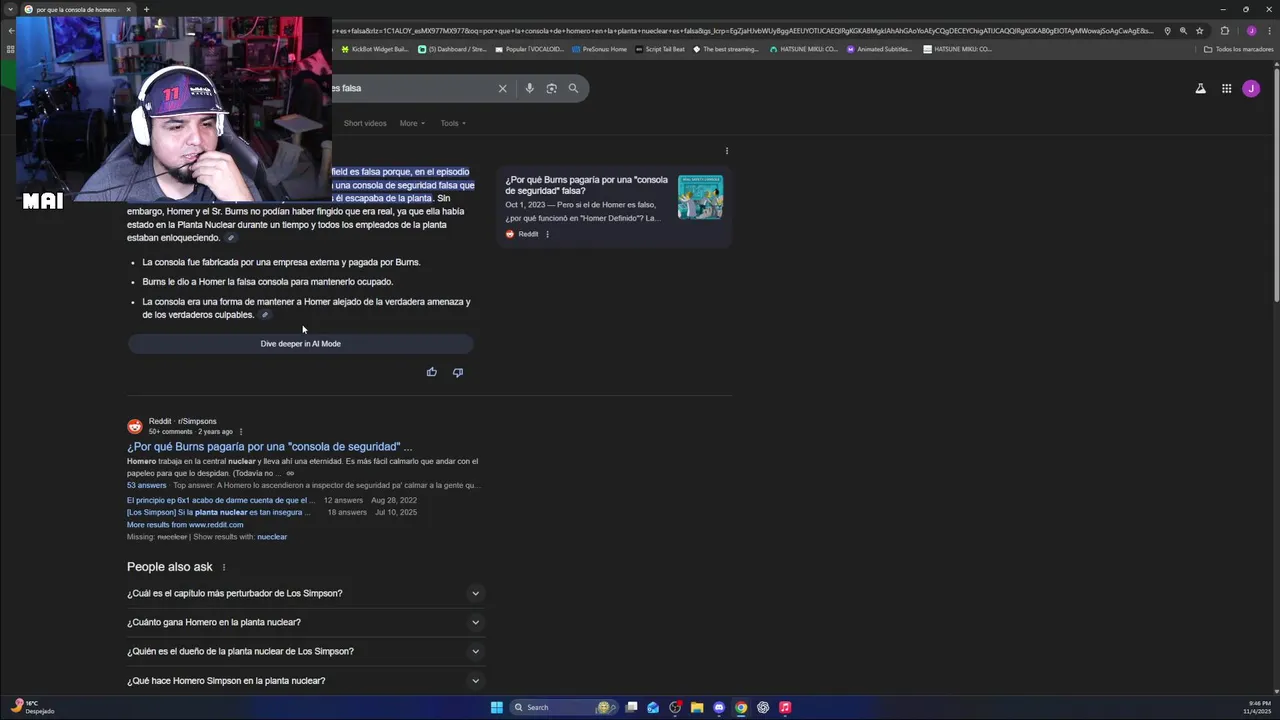The image size is (1280, 720).
Task: Open a new Chrome tab
Action: pos(146,9)
